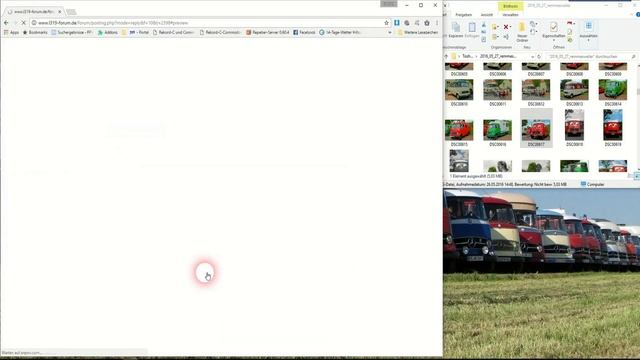Click the rename icon in Organisieren group

[x=506, y=37]
